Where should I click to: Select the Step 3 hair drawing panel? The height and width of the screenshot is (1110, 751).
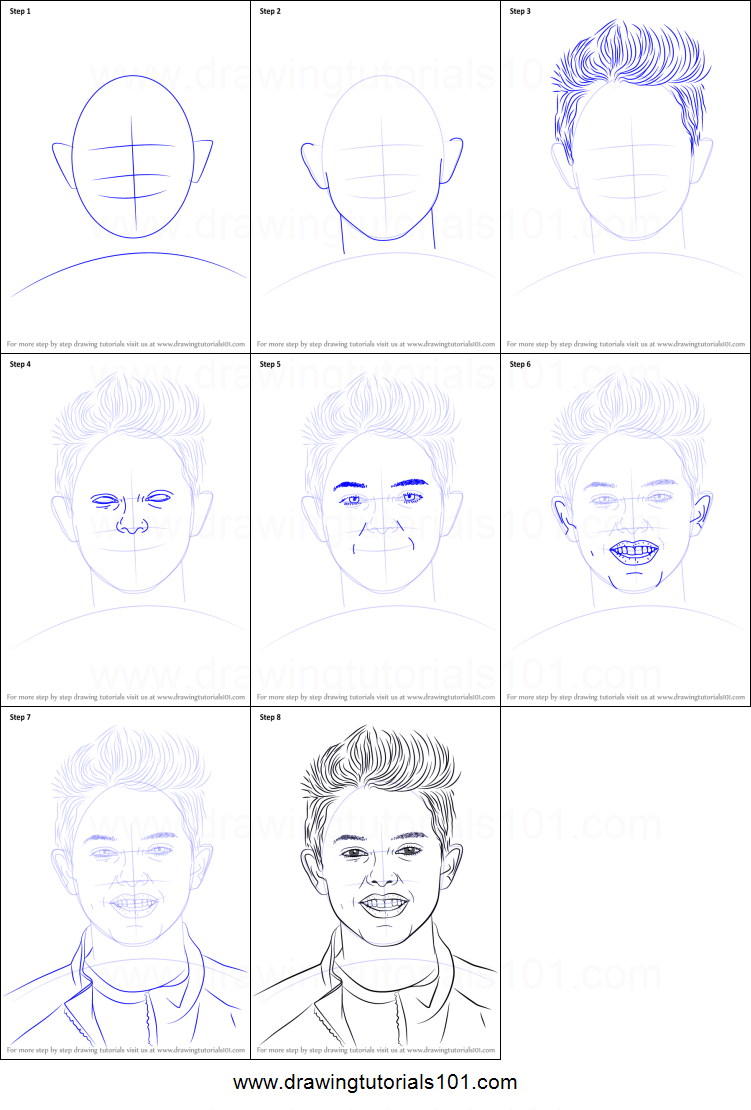[x=626, y=176]
